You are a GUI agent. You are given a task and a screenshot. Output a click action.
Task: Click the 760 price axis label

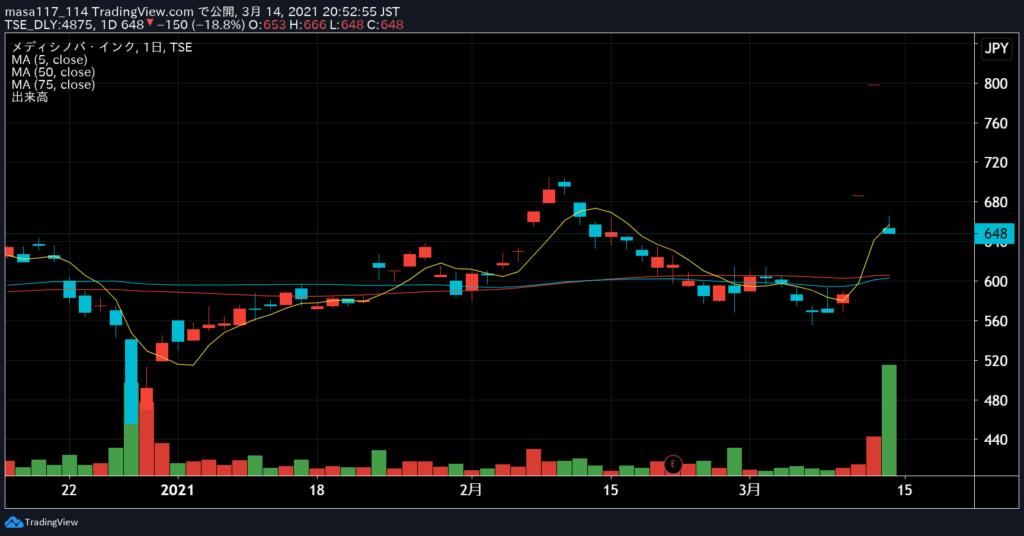pyautogui.click(x=995, y=123)
